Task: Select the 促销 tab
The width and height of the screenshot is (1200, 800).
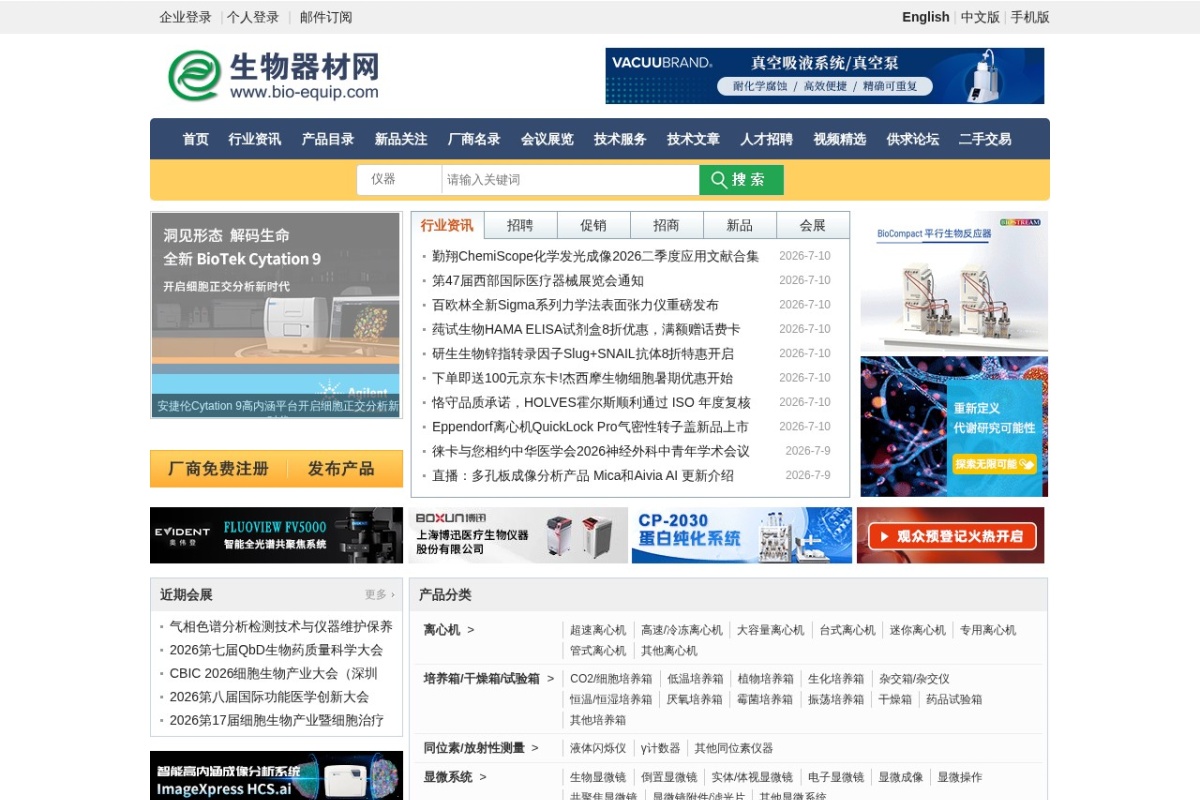Action: (x=593, y=225)
